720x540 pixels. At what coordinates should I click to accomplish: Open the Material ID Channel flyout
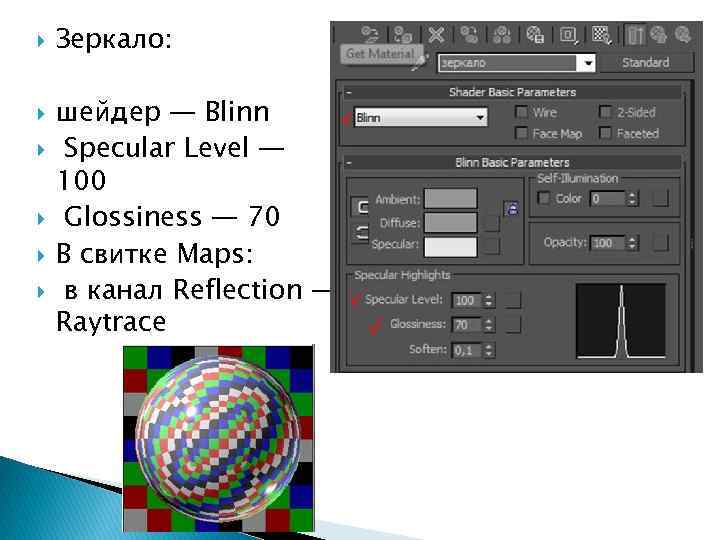[568, 35]
